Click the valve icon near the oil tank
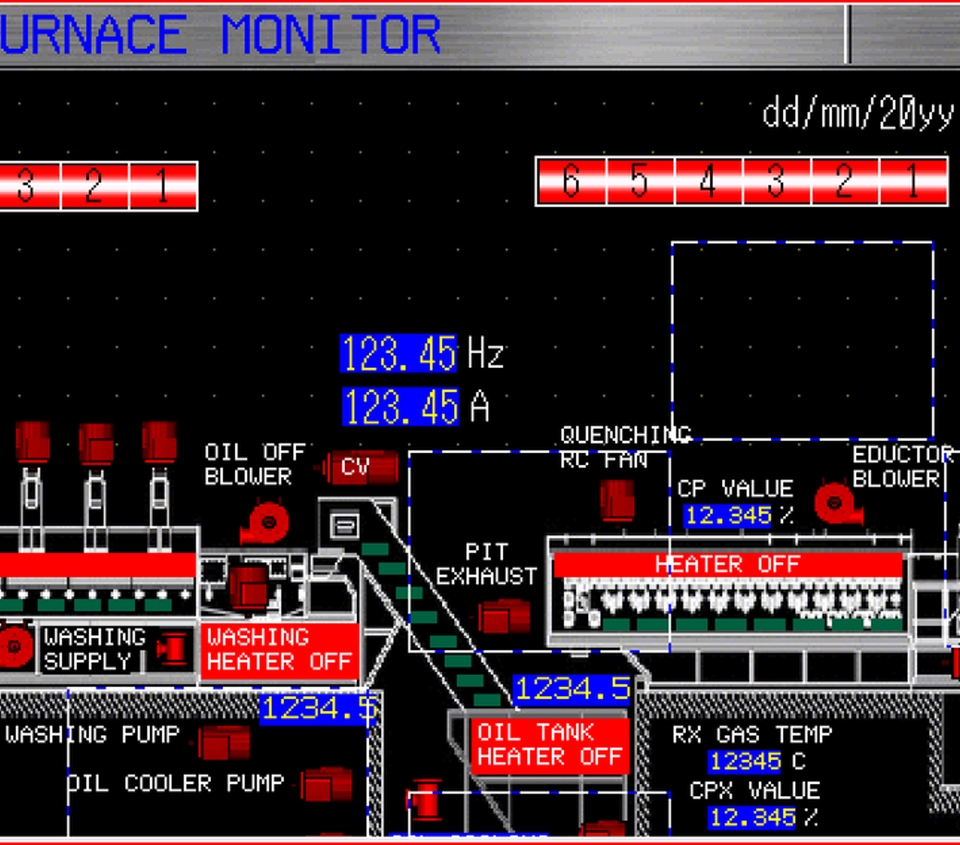The image size is (960, 845). [426, 800]
